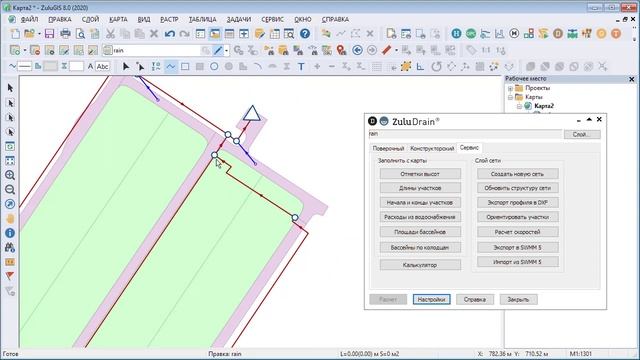
Task: Toggle the orange highlighted snapping button
Action: (405, 67)
